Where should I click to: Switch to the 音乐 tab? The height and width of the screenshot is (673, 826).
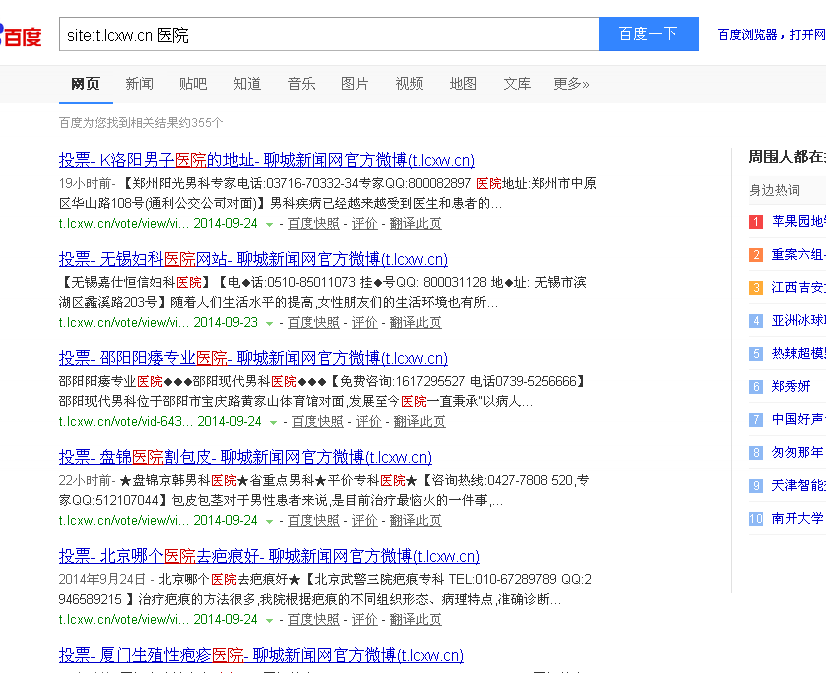(x=301, y=84)
